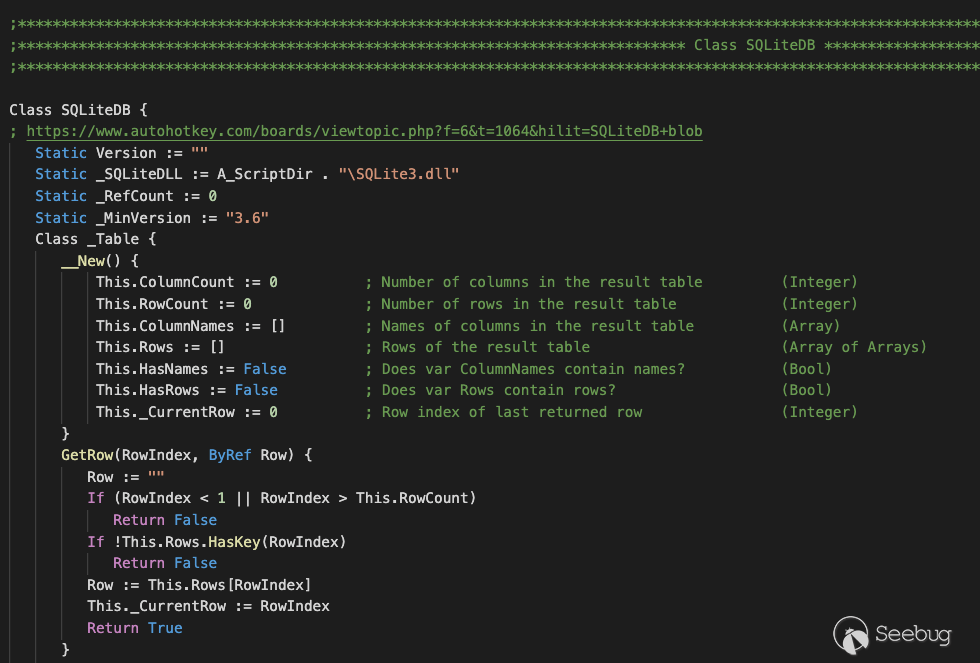980x663 pixels.
Task: Click the Seebug logo icon
Action: pos(850,635)
